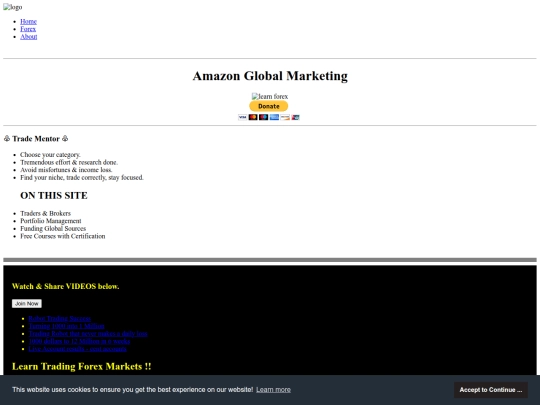This screenshot has width=540, height=405.
Task: Click 'Tremendous effort & research done.' text
Action: coord(69,162)
